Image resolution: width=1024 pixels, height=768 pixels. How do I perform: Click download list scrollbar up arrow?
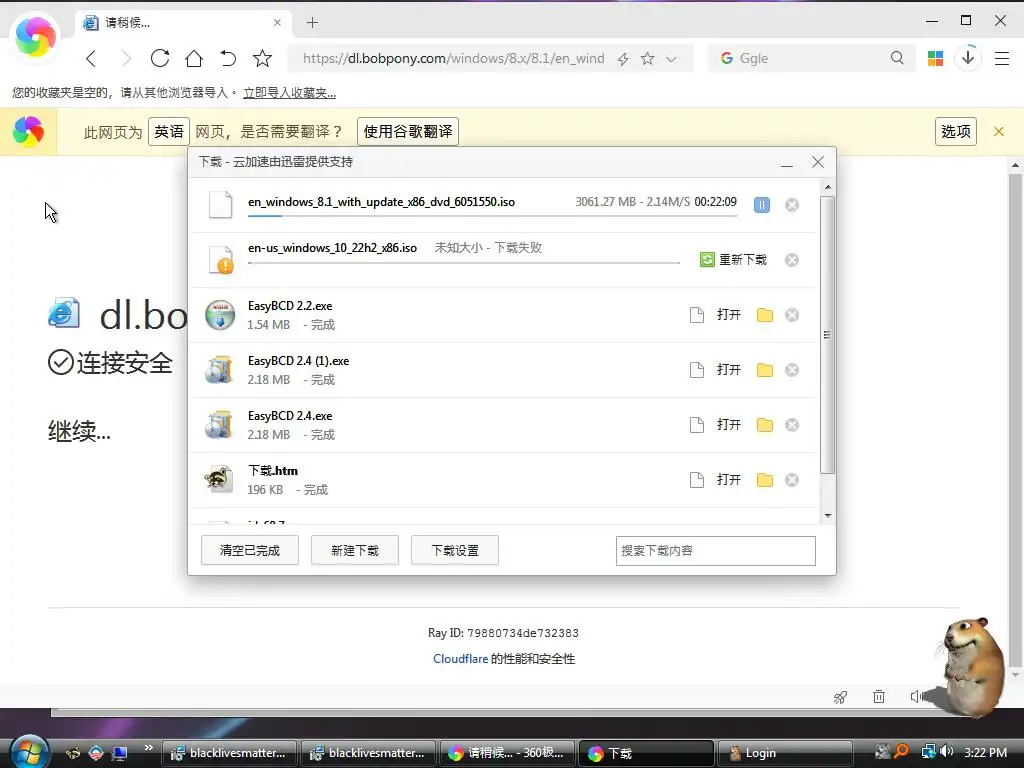(x=827, y=187)
